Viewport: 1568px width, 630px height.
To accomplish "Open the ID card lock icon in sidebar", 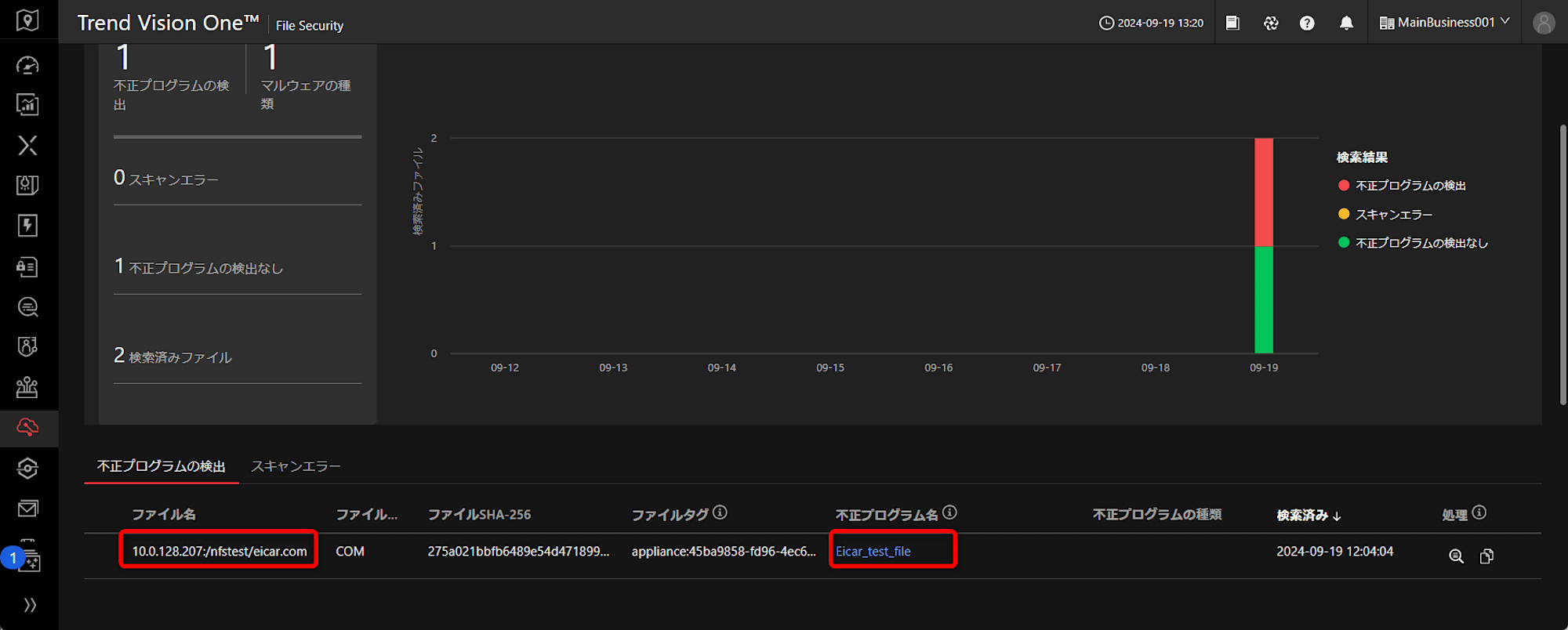I will (x=27, y=266).
